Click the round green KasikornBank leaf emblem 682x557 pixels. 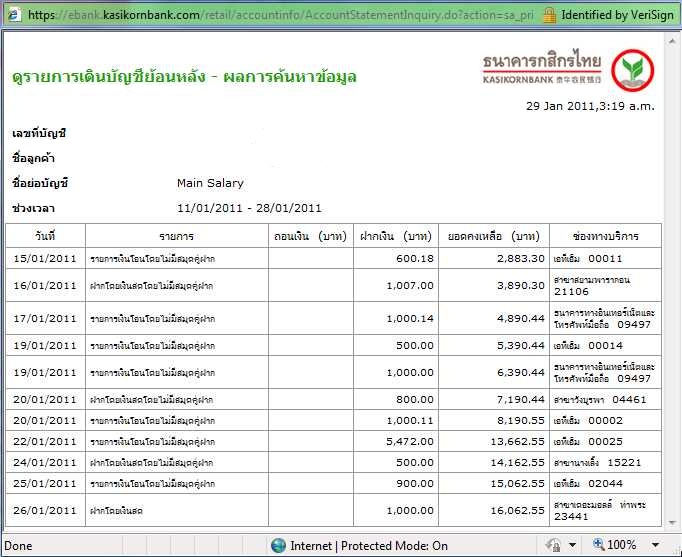[634, 71]
